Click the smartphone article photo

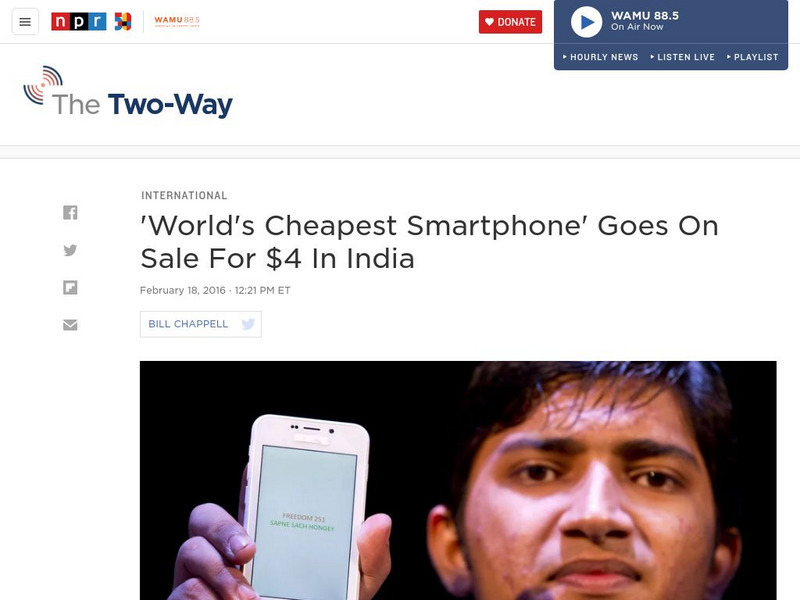tap(458, 481)
